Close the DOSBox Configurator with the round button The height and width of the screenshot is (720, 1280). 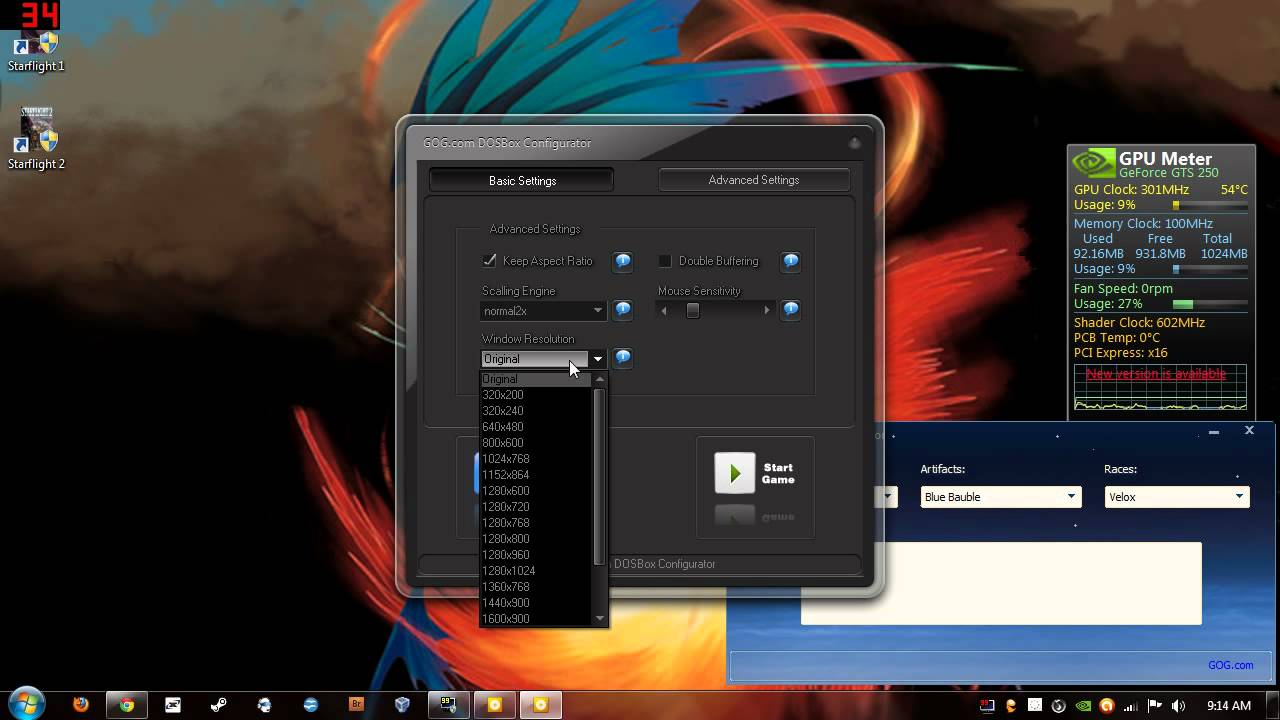855,143
